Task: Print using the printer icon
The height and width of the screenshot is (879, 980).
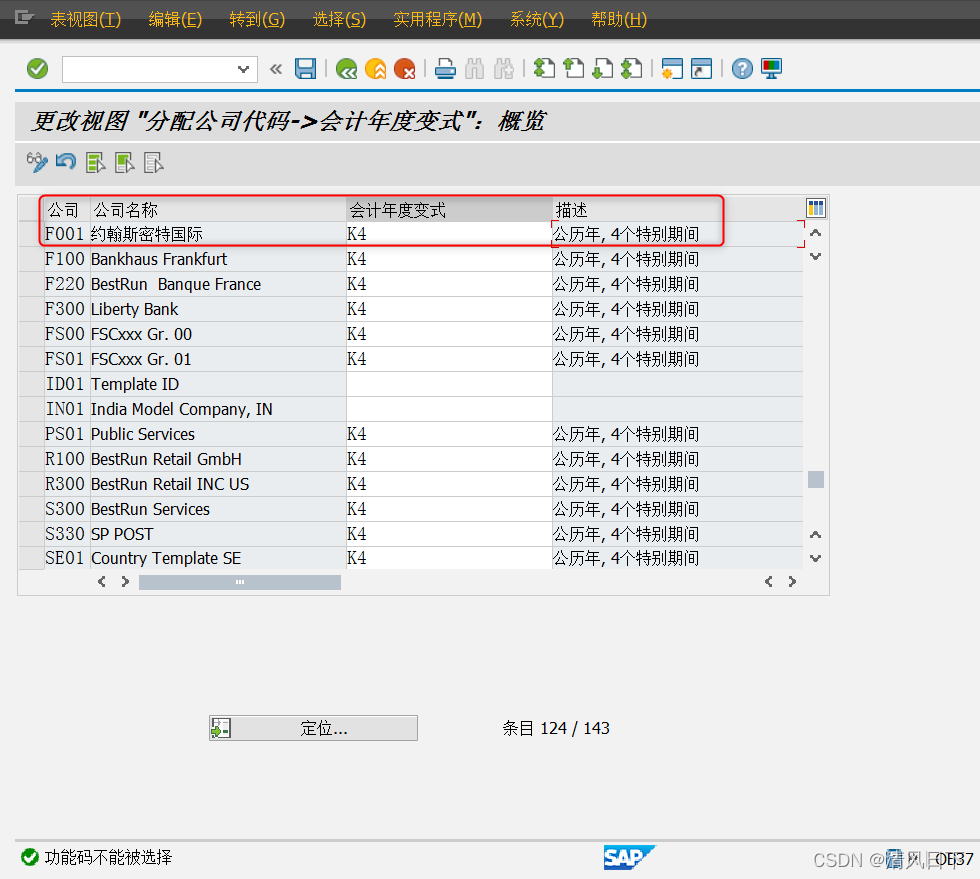Action: 445,69
